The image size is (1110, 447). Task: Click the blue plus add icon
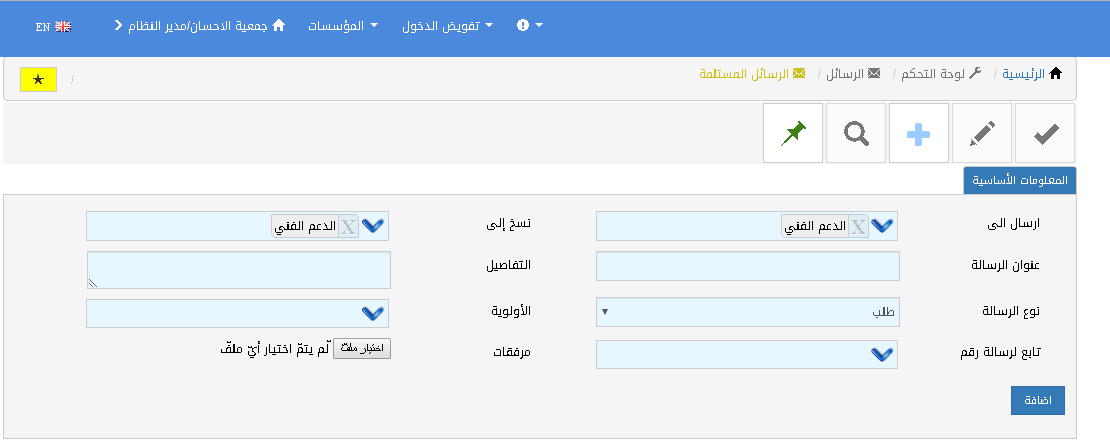click(919, 133)
